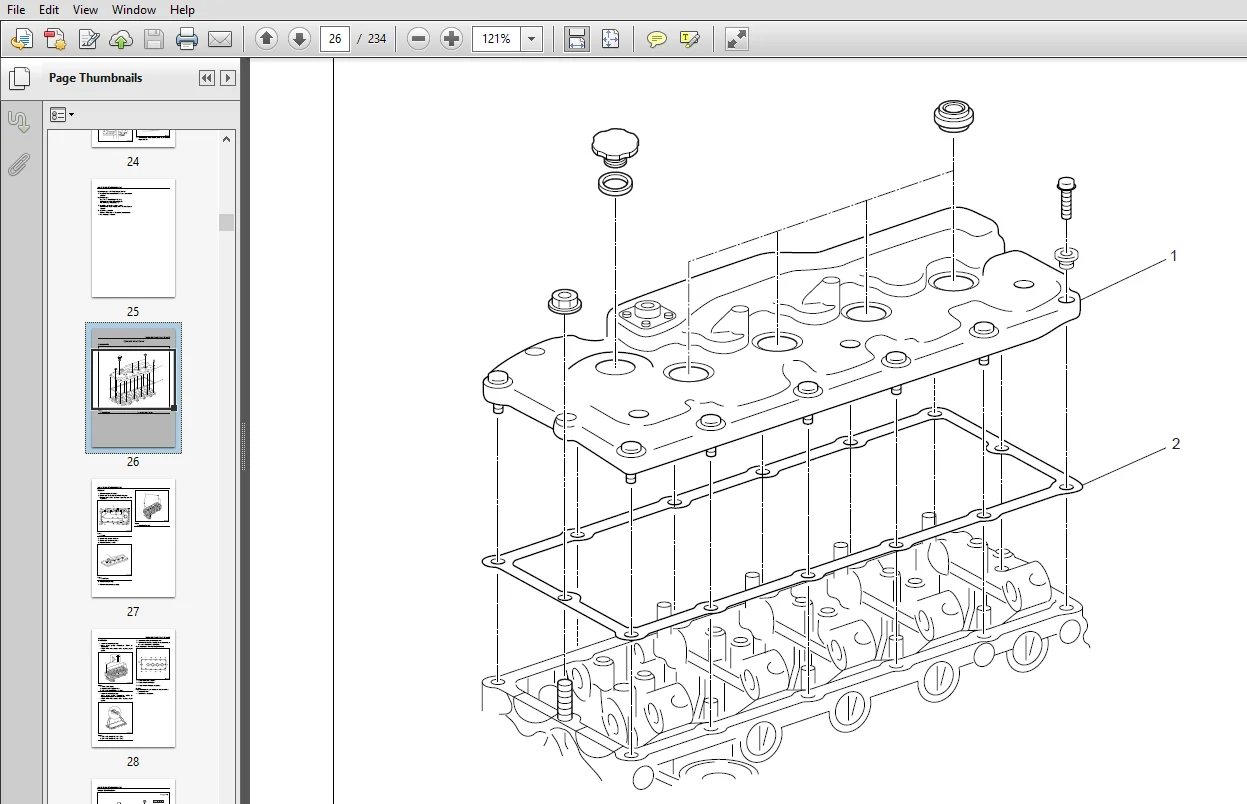Screen dimensions: 1247x804
Task: Click the fit one full page icon
Action: 611,39
